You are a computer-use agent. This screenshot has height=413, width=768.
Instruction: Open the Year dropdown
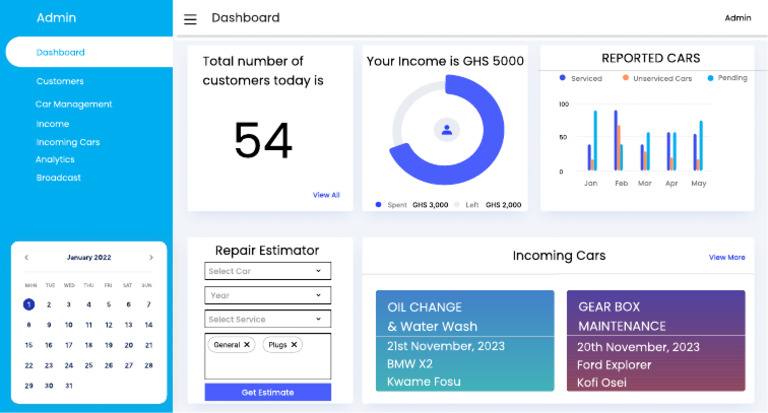[x=267, y=295]
